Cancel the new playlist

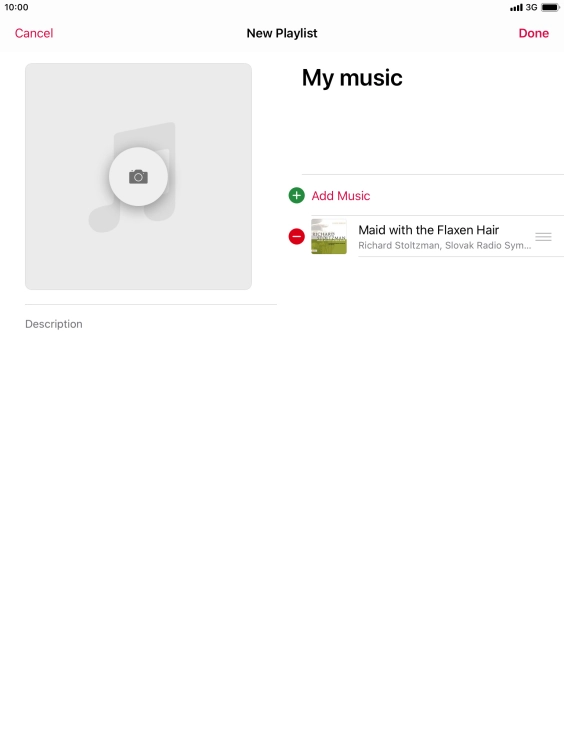pos(34,33)
